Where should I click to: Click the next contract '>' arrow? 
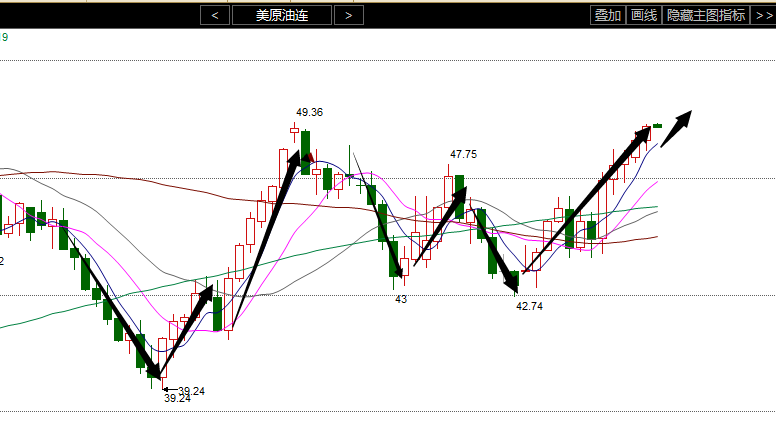[348, 15]
